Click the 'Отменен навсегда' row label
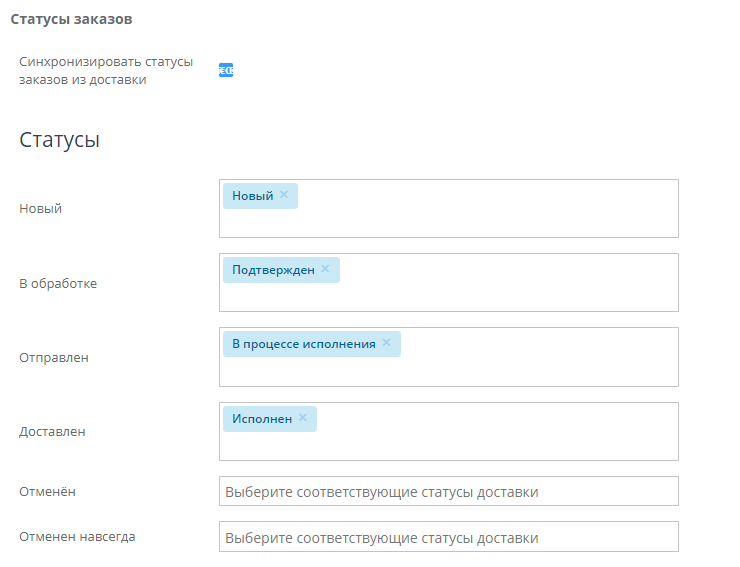The image size is (740, 567). (x=77, y=536)
